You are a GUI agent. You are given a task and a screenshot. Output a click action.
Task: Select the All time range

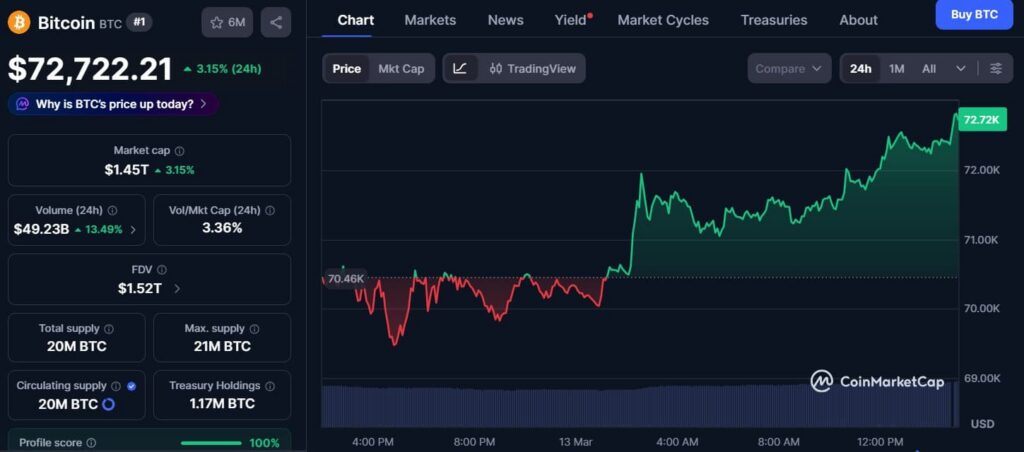[929, 69]
